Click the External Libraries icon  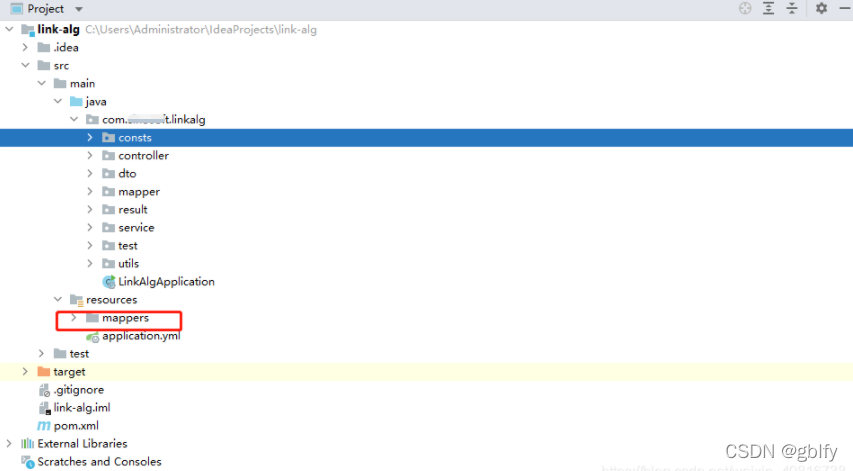click(x=27, y=444)
